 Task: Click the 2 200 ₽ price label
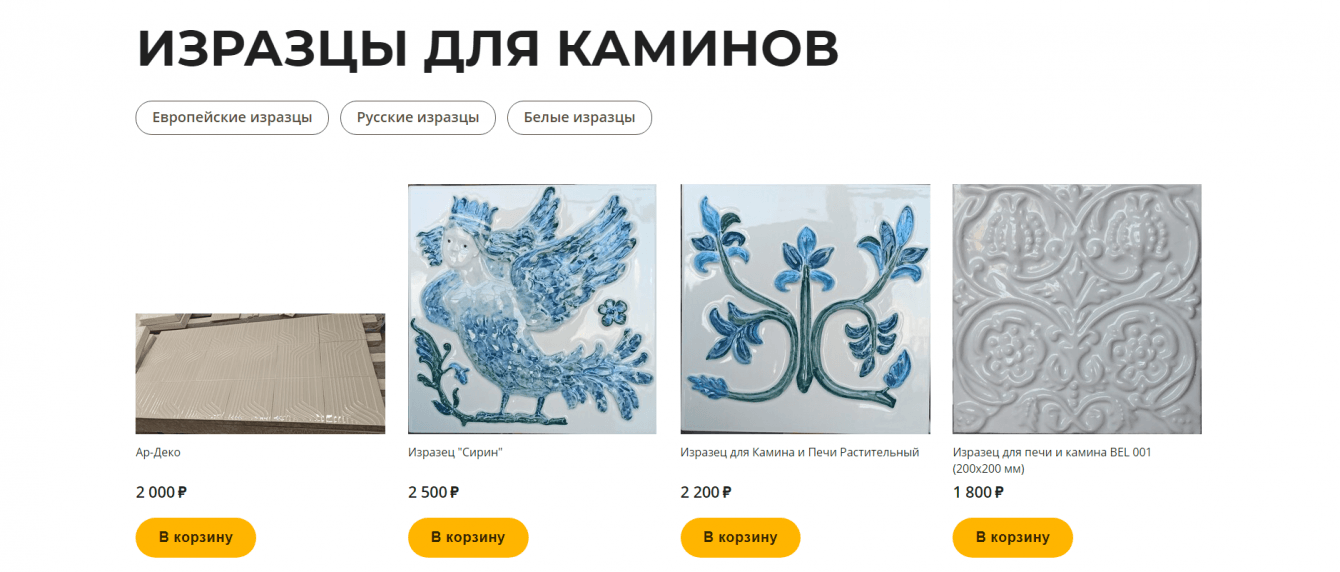707,492
